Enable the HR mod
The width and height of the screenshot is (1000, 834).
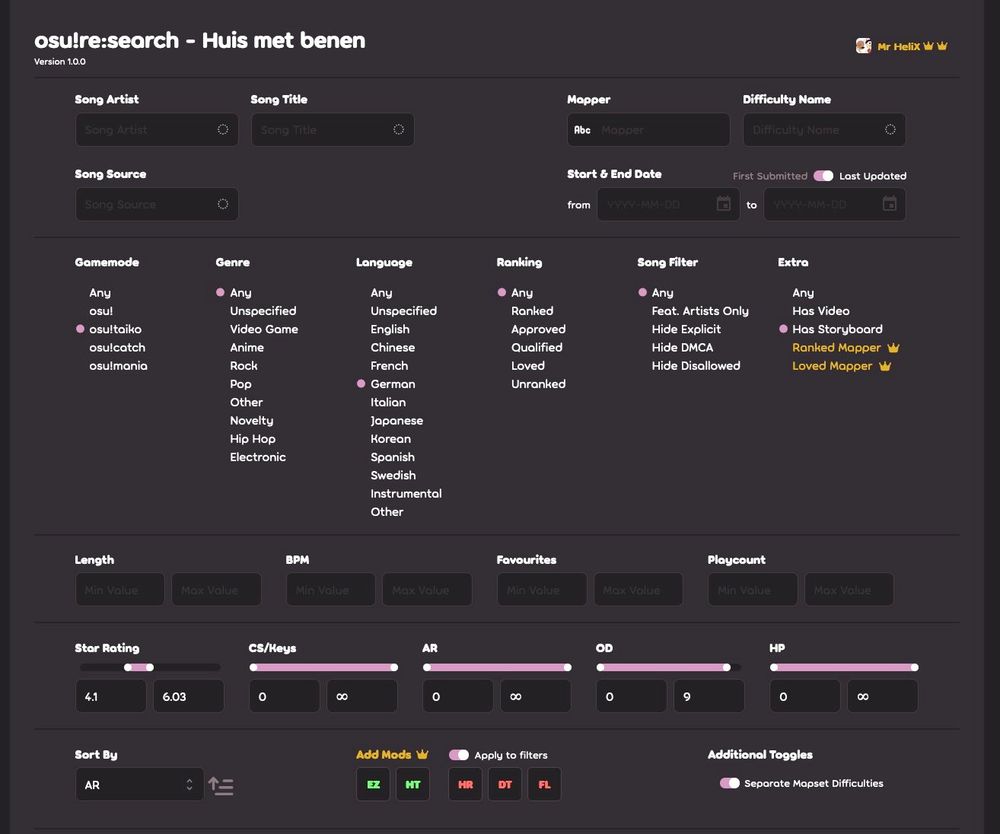tap(466, 785)
